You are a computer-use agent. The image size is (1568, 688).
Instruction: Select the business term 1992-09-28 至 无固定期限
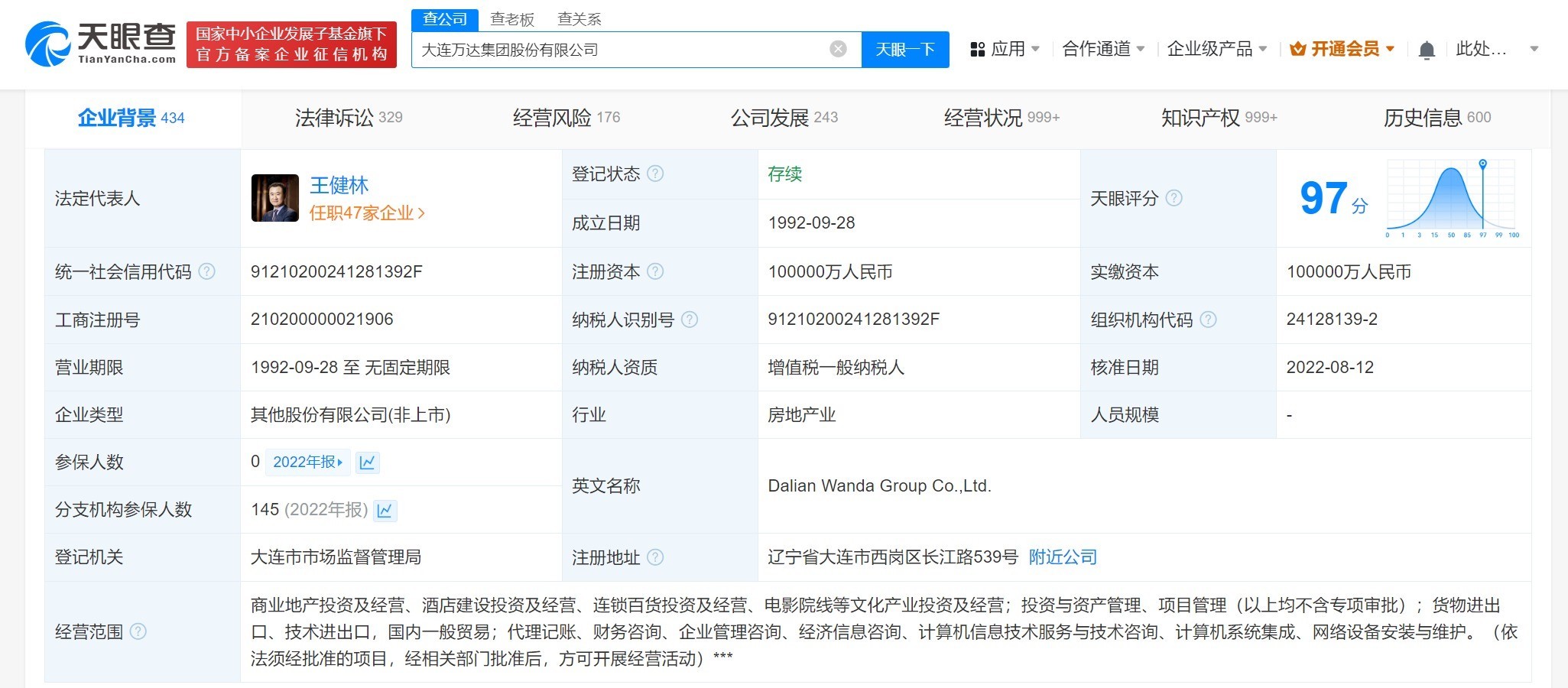click(350, 368)
